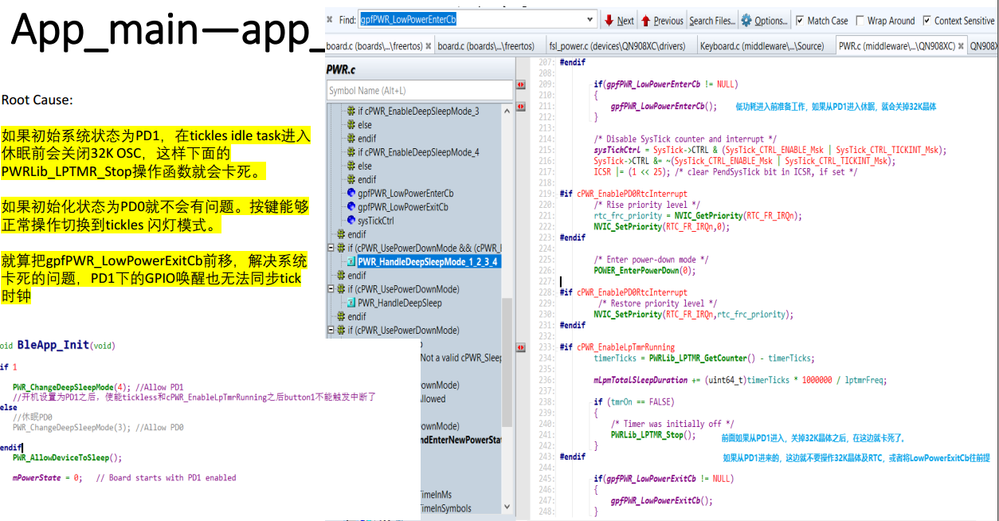Select PWR_HandleDeepSleep in the symbol tree
999x521 pixels.
399,303
